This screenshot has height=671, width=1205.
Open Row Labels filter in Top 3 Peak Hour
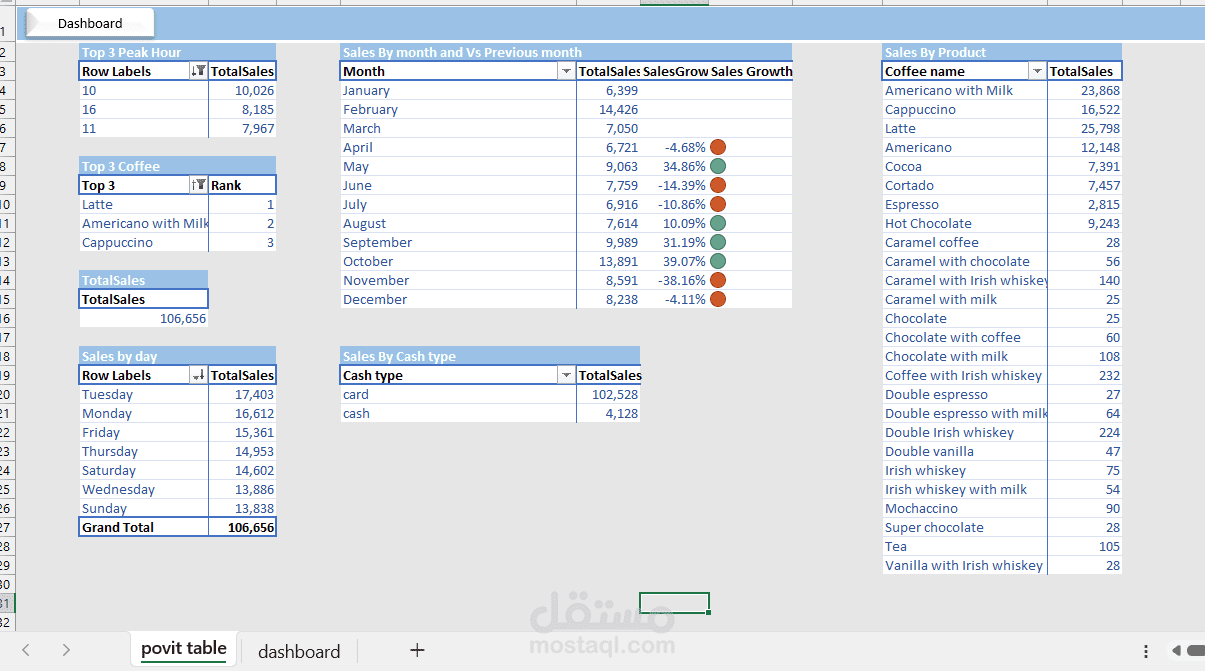(198, 71)
